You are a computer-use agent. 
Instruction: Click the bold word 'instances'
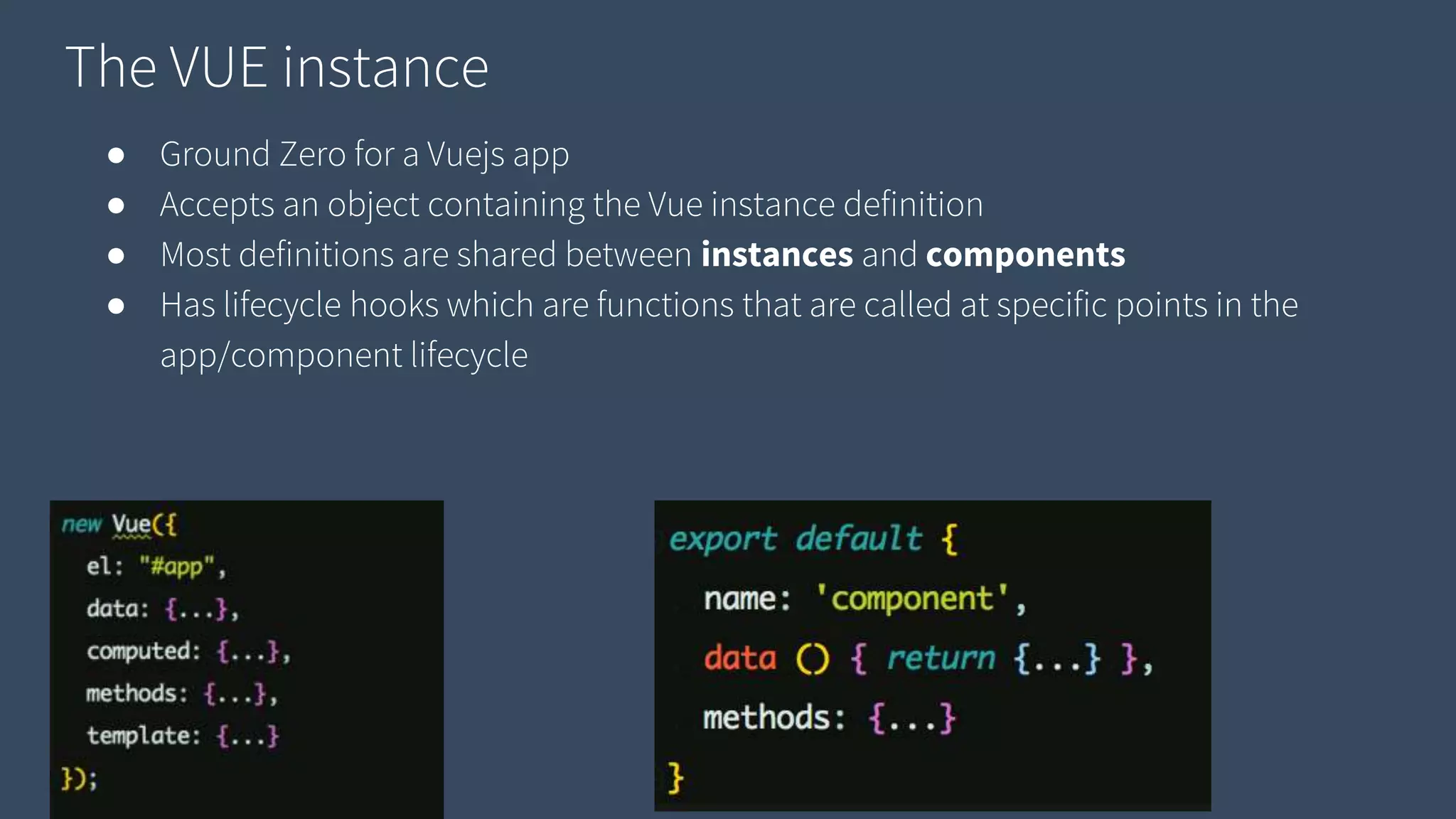pyautogui.click(x=776, y=255)
